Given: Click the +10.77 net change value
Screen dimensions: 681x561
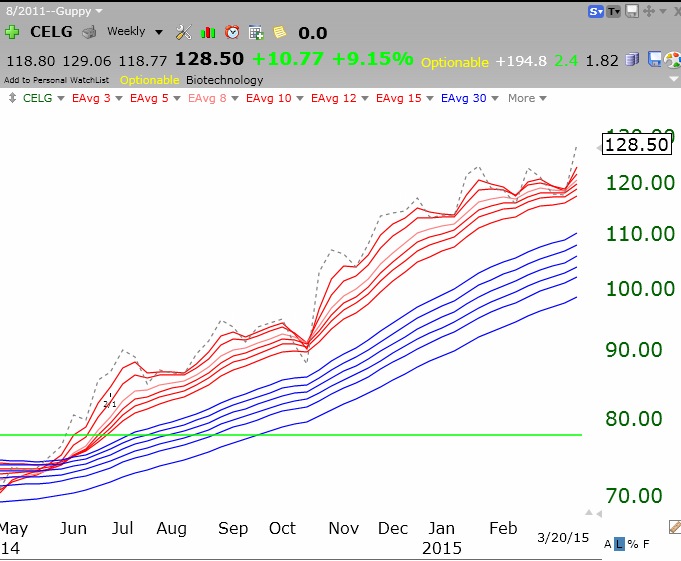Looking at the screenshot, I should point(288,59).
